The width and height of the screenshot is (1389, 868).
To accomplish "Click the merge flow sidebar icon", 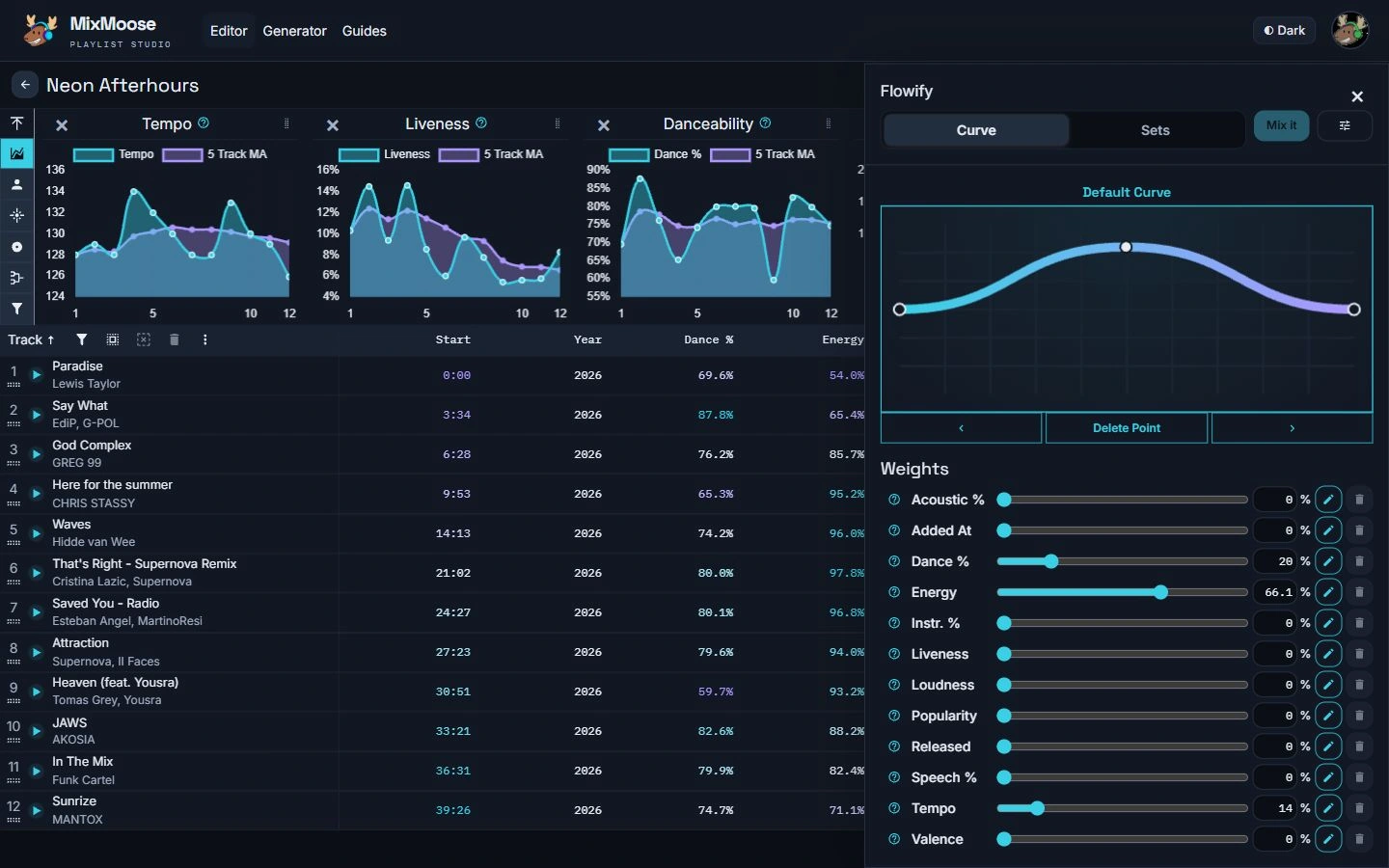I will (x=16, y=278).
